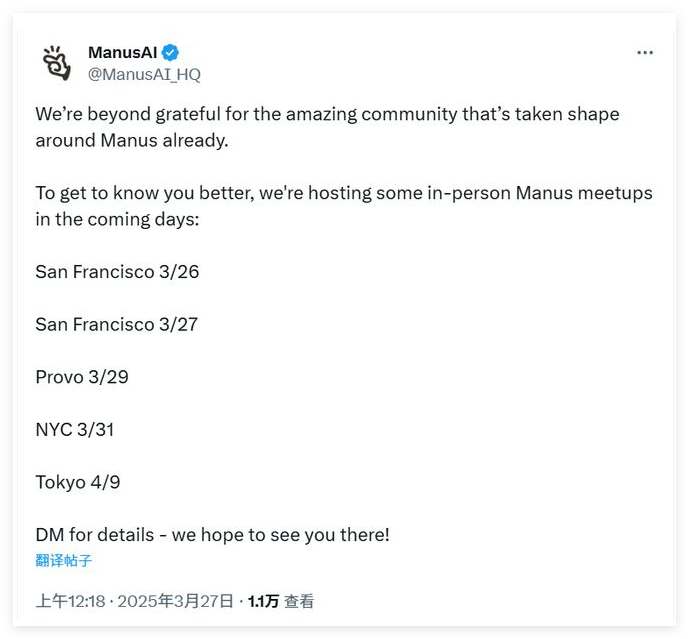Click the 查看 views label
The image size is (689, 639).
pyautogui.click(x=299, y=601)
